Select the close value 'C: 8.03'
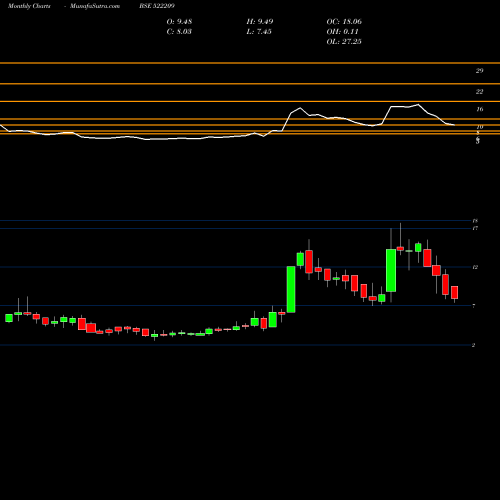This screenshot has height=500, width=500. [x=179, y=32]
